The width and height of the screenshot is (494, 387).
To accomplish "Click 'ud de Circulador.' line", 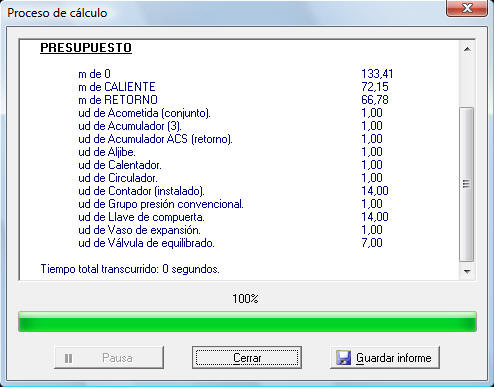I will [118, 178].
